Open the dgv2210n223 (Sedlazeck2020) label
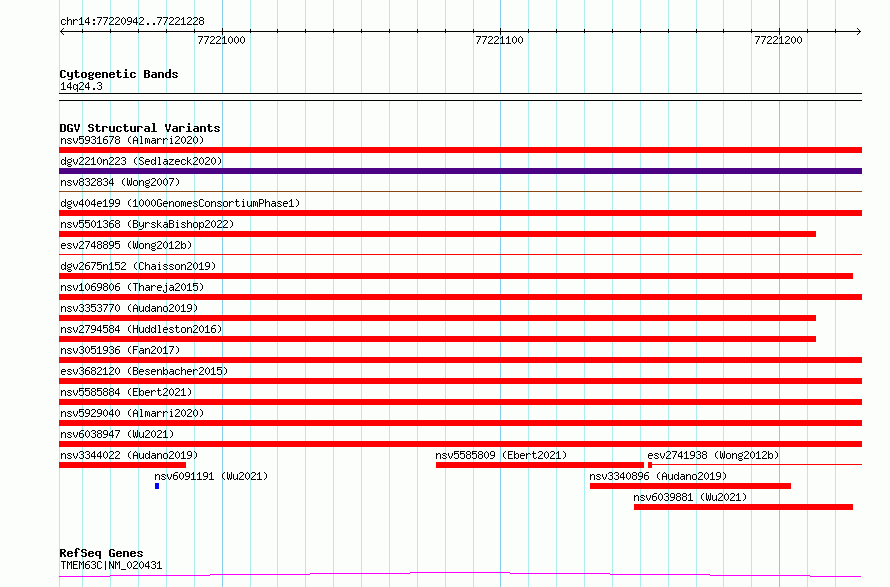The image size is (890, 587). coord(141,161)
